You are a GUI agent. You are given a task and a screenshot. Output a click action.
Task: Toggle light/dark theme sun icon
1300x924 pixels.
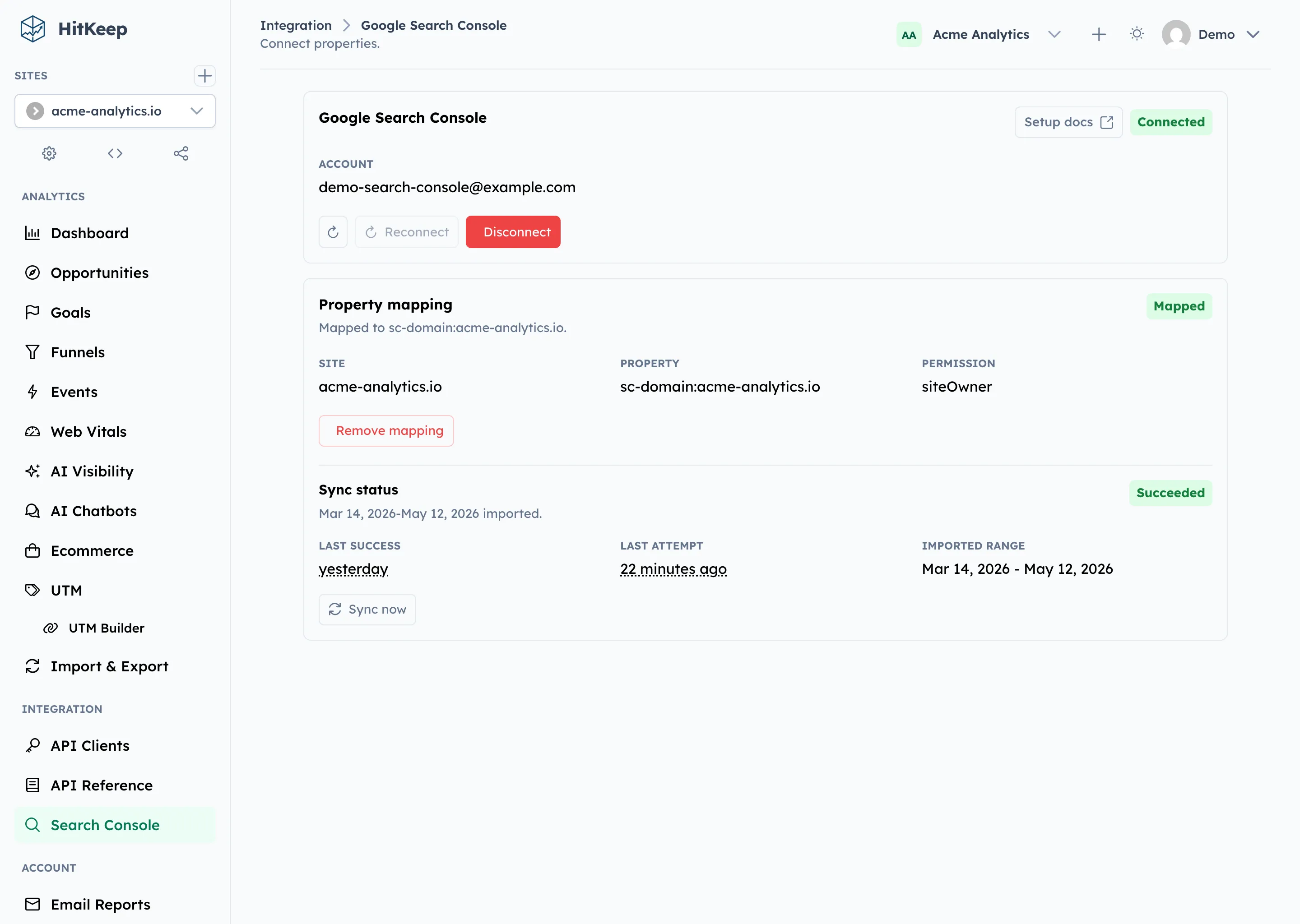1137,34
